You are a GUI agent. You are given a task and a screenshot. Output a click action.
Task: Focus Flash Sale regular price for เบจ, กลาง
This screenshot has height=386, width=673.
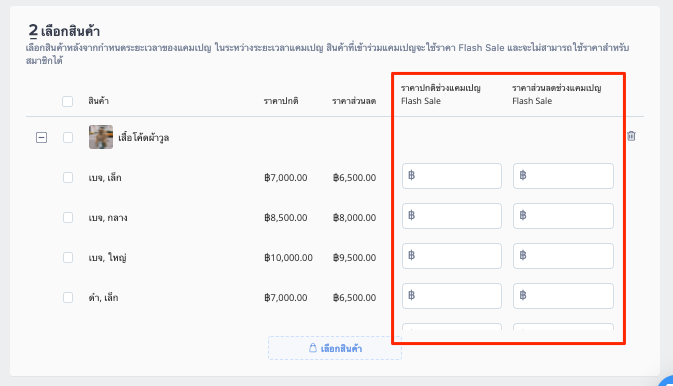point(452,216)
